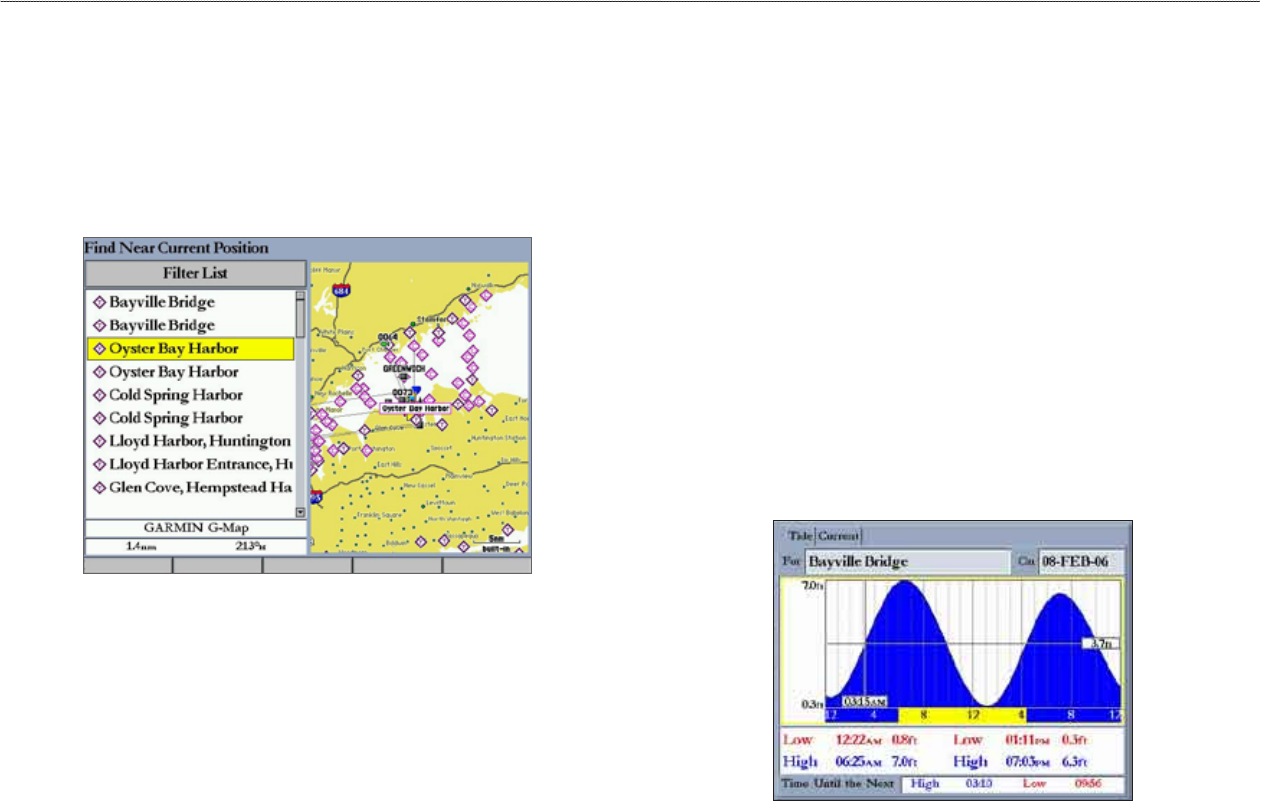Viewport: 1261px width, 801px height.
Task: Click the 7.0ft maximum axis label
Action: click(x=811, y=586)
